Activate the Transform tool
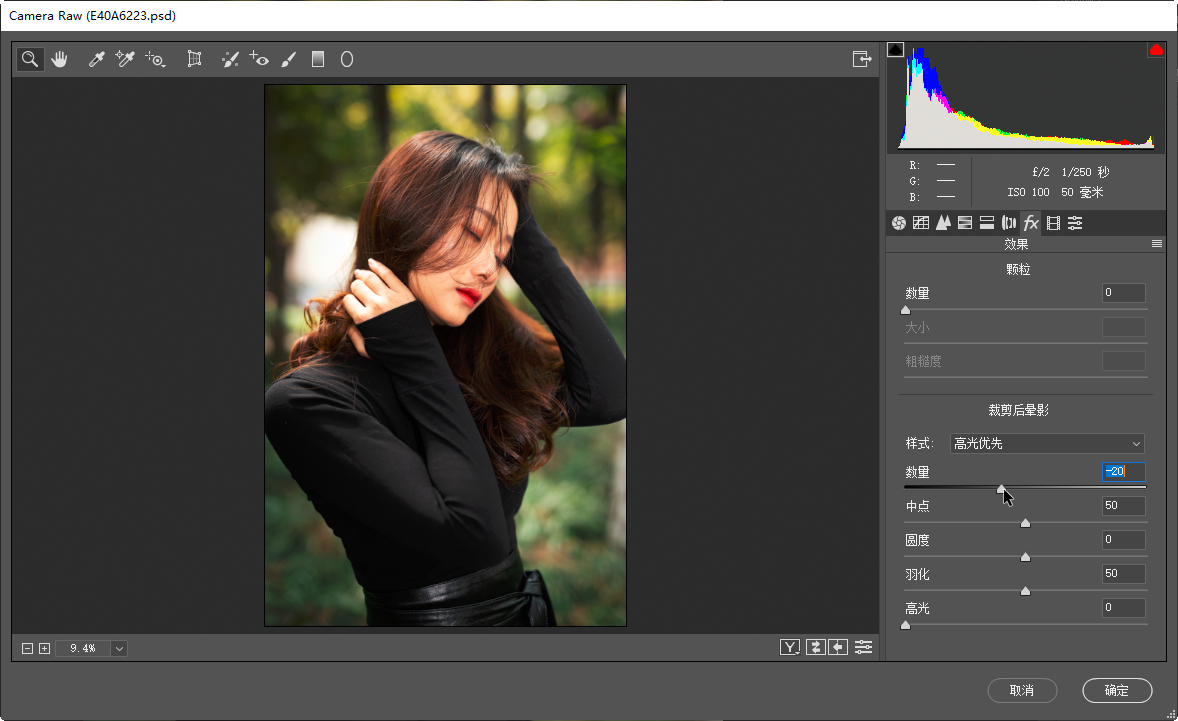The image size is (1178, 721). coord(195,60)
